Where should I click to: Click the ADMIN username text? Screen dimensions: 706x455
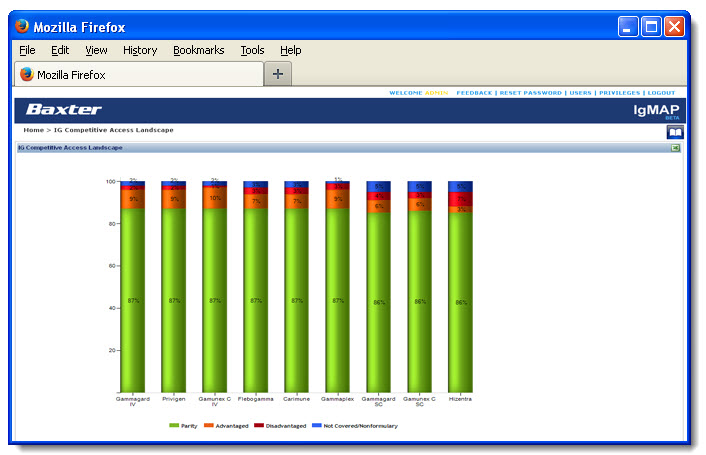pos(436,93)
